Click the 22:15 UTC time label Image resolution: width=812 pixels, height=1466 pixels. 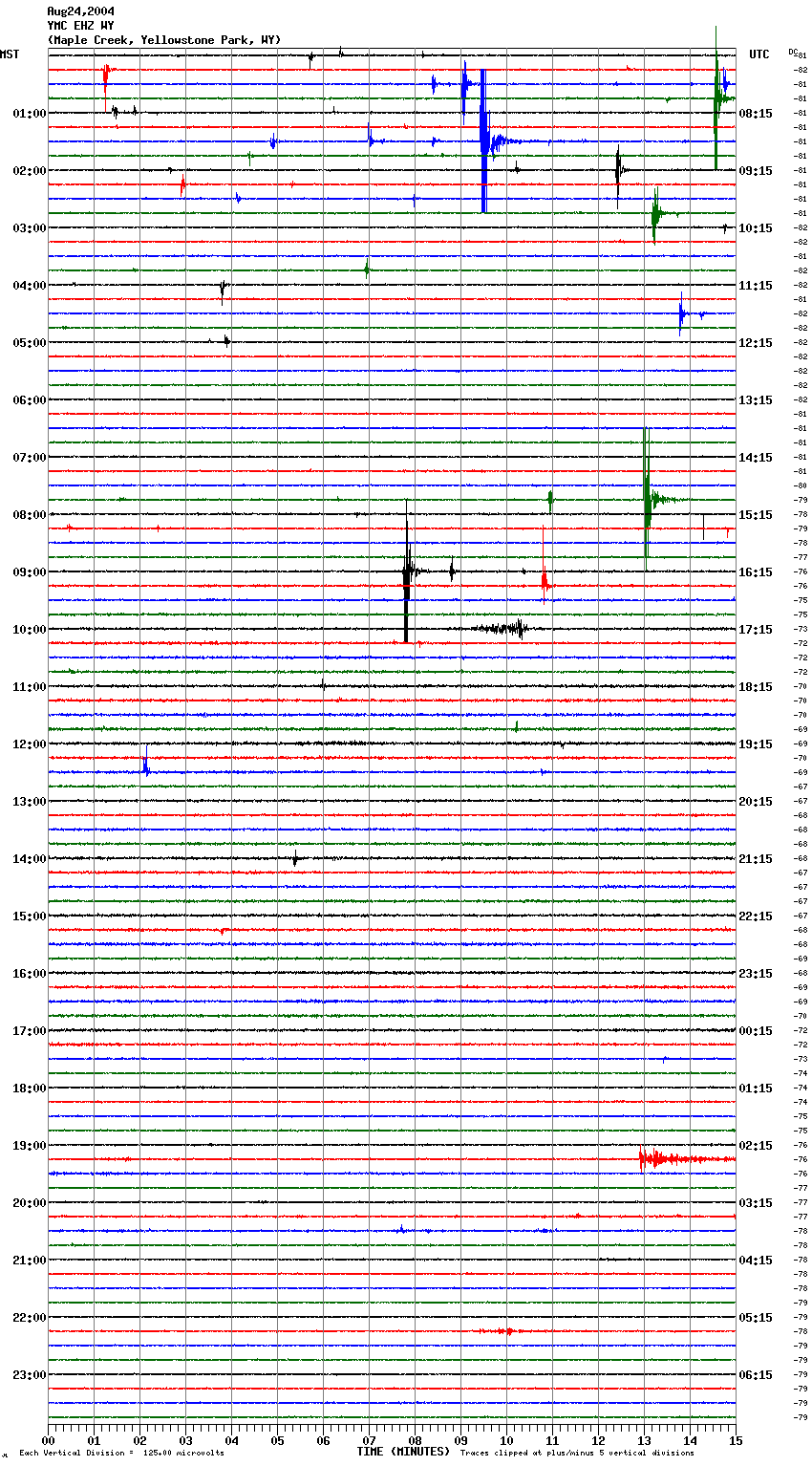[756, 916]
